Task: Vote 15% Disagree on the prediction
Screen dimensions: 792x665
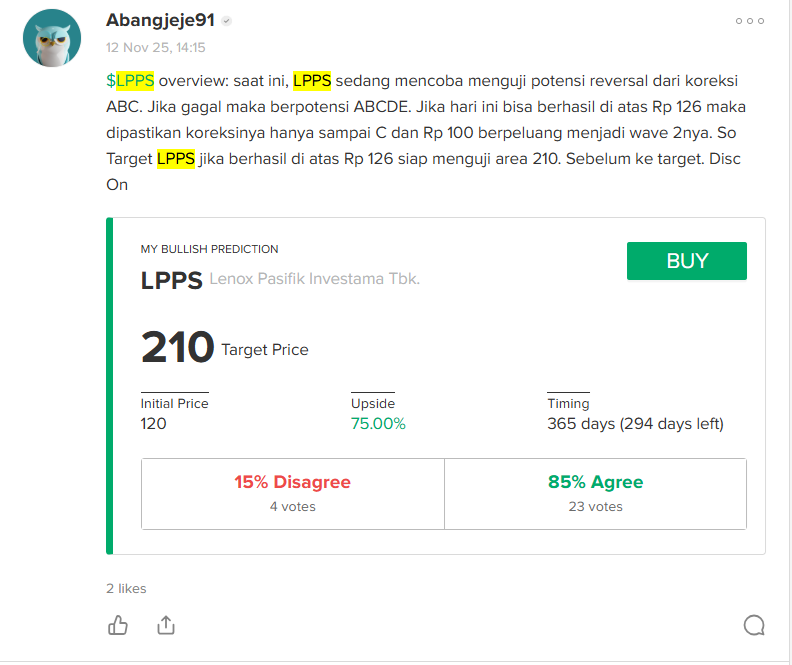Action: [x=293, y=493]
